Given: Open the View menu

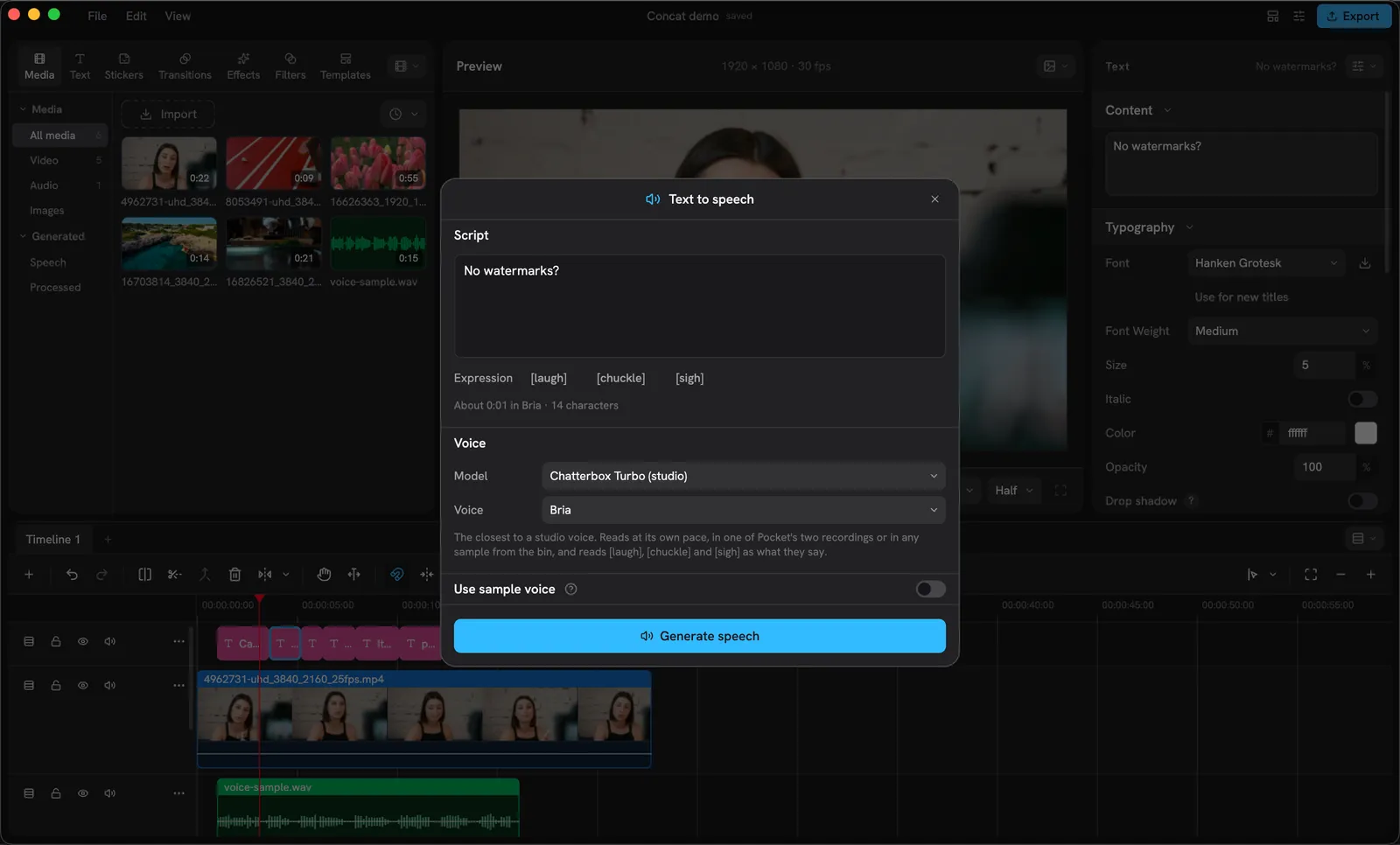Looking at the screenshot, I should pos(178,16).
